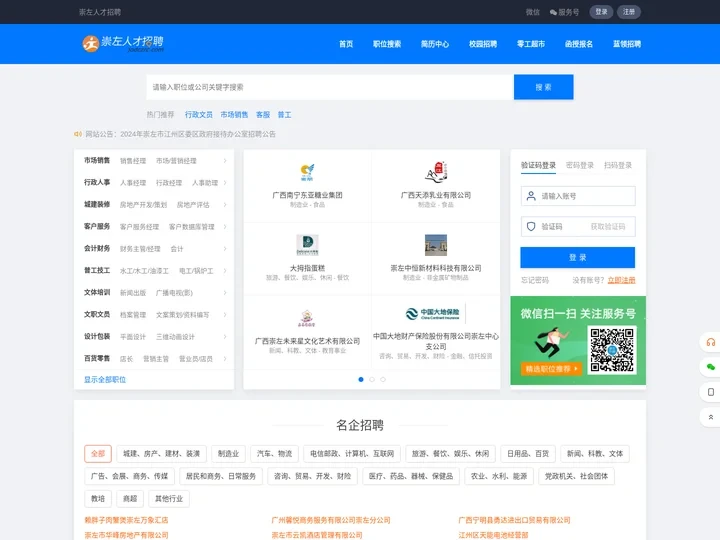Viewport: 720px width, 540px height.
Task: Click the 崇左人才招聘 site logo
Action: click(123, 44)
